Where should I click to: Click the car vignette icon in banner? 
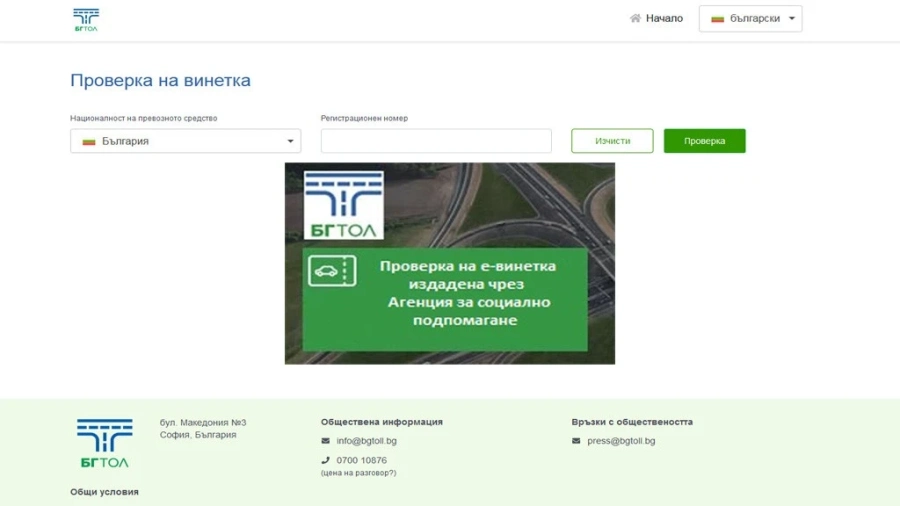click(332, 271)
